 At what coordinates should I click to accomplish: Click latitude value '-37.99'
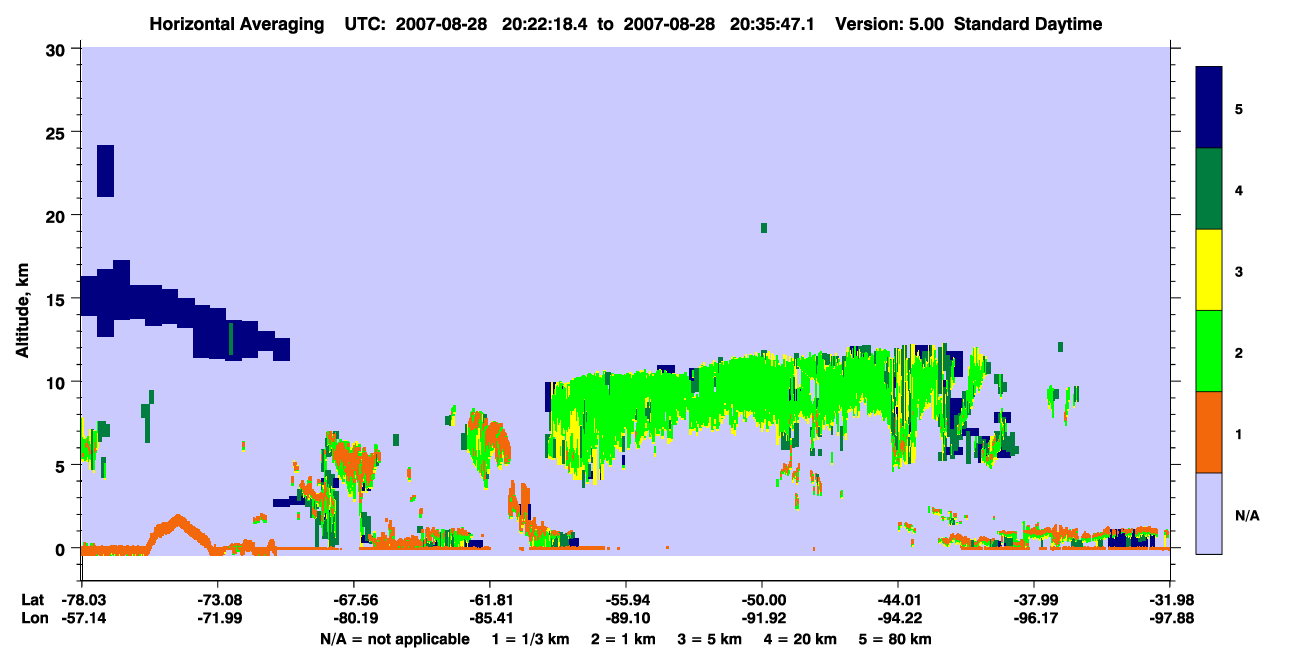[x=1034, y=600]
